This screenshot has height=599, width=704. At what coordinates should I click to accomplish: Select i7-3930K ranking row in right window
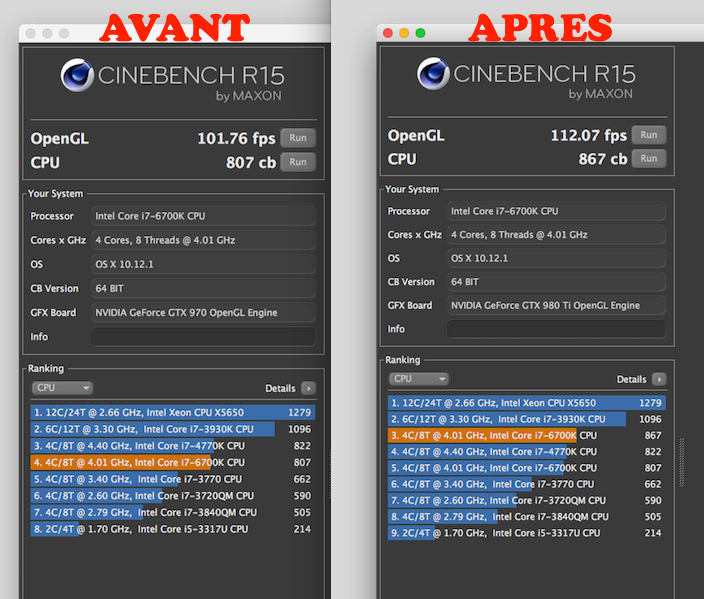coord(527,419)
